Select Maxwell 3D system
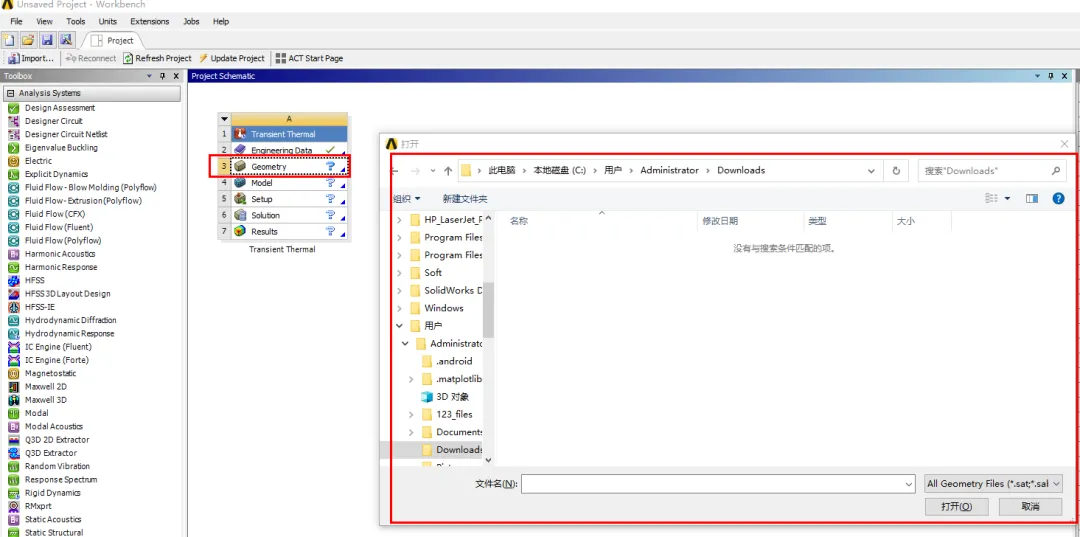Image resolution: width=1080 pixels, height=537 pixels. (x=46, y=400)
